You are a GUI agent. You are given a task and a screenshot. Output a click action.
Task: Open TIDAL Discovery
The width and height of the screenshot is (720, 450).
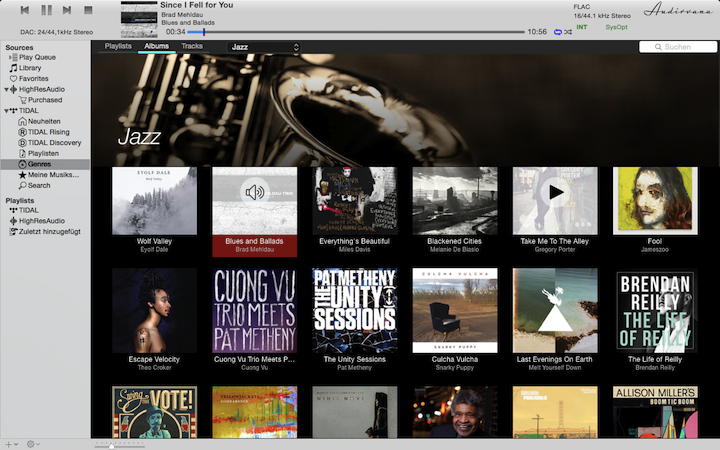click(50, 142)
